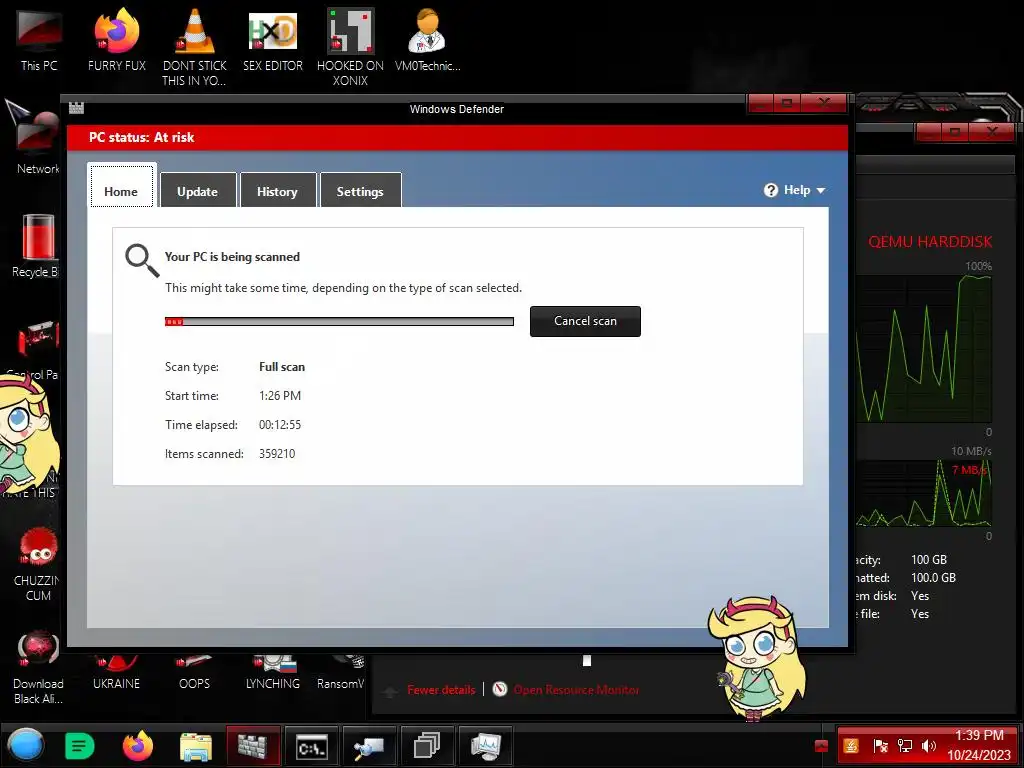Screen dimensions: 1024x768
Task: Select Windows Defender taskbar button
Action: click(x=253, y=746)
